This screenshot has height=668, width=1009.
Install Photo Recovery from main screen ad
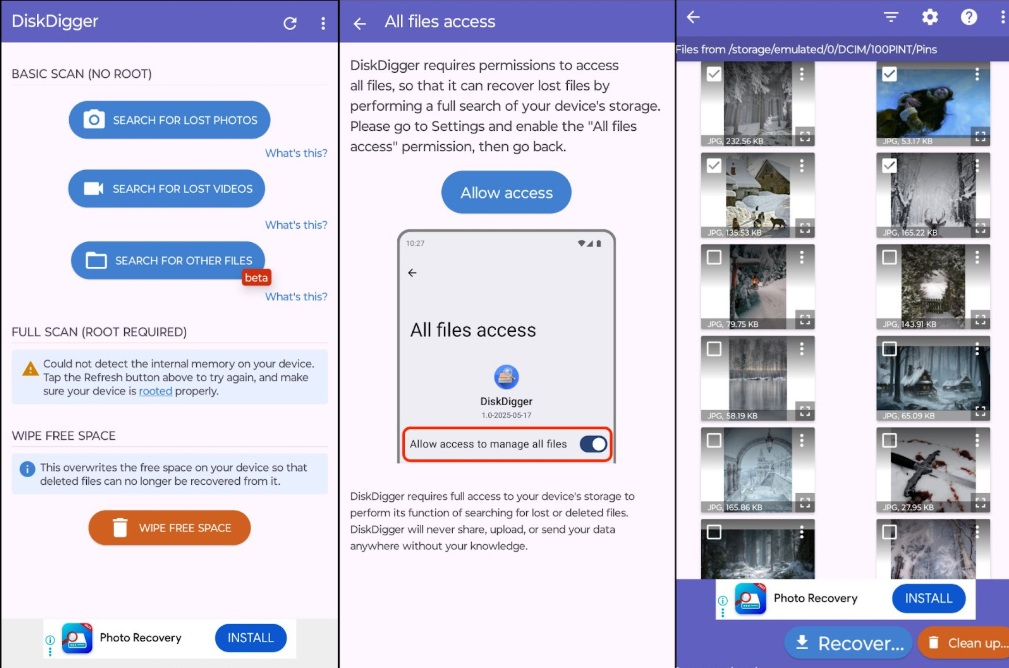(250, 638)
